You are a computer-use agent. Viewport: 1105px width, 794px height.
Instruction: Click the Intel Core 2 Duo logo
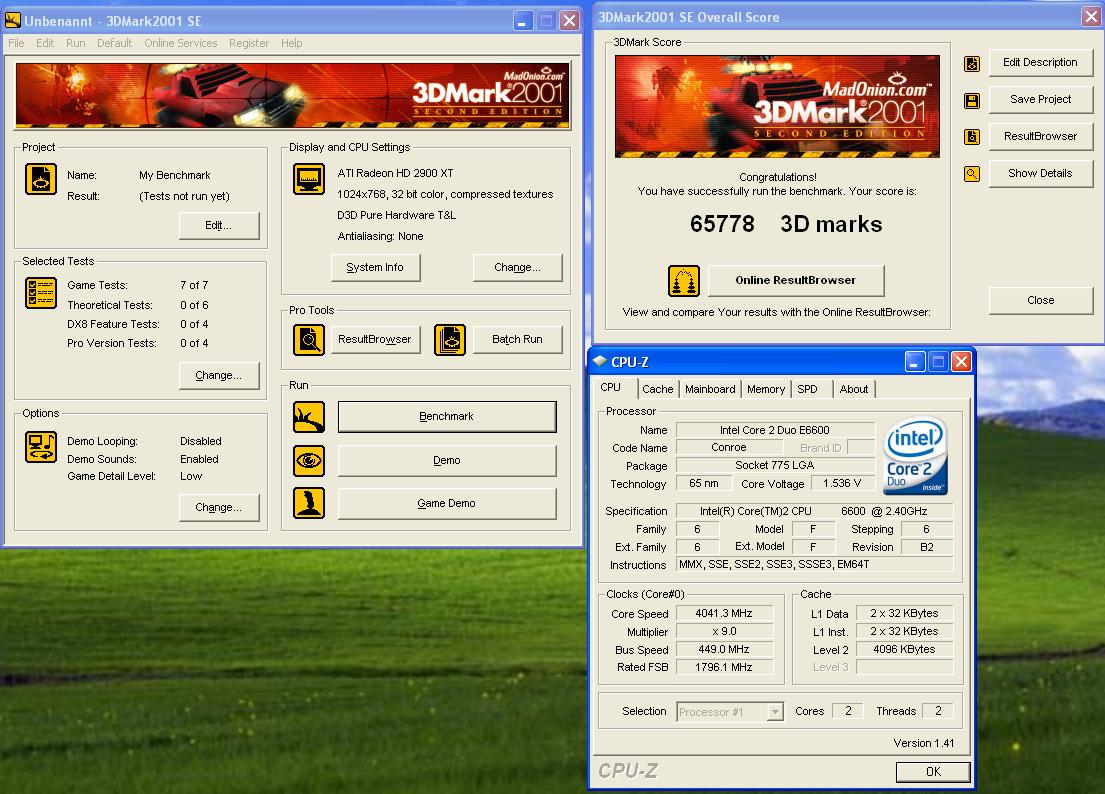click(915, 455)
